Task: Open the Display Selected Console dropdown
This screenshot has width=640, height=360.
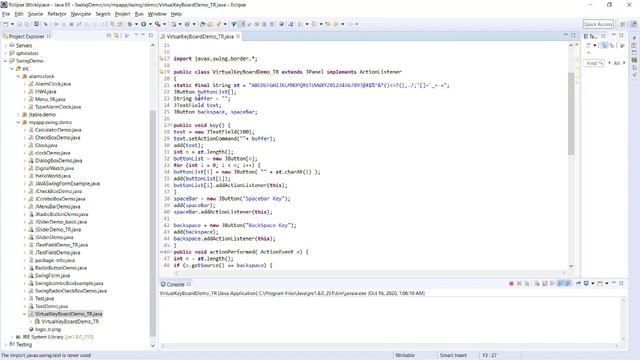Action: 593,284
